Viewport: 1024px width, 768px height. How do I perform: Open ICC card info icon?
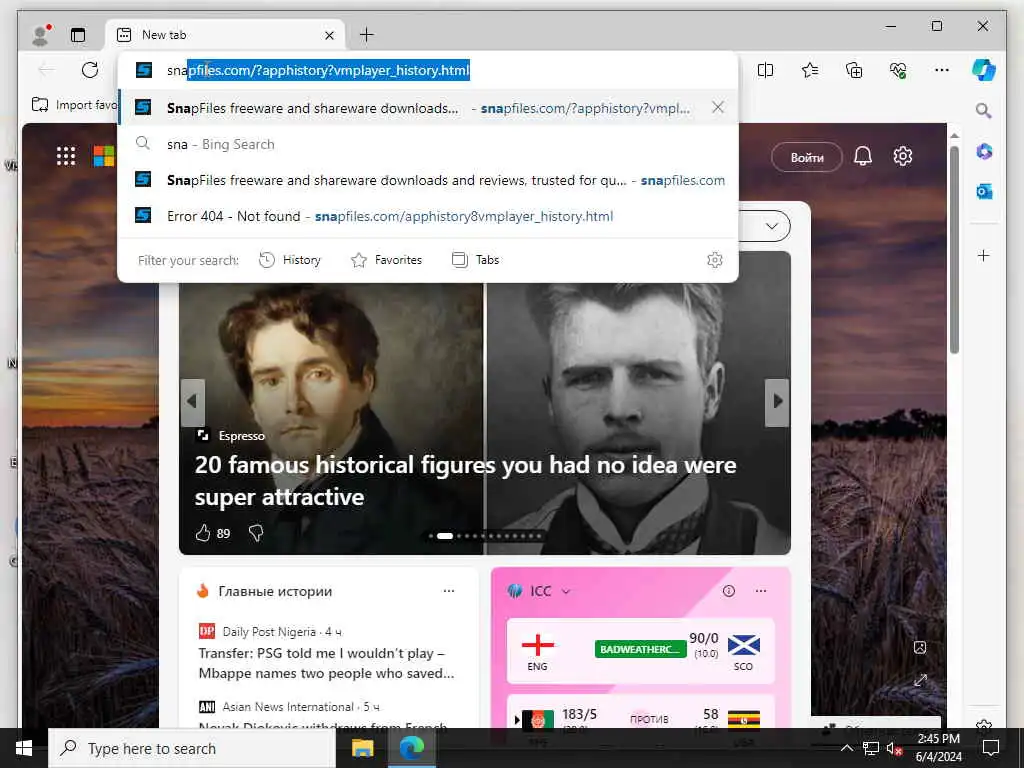(x=729, y=591)
